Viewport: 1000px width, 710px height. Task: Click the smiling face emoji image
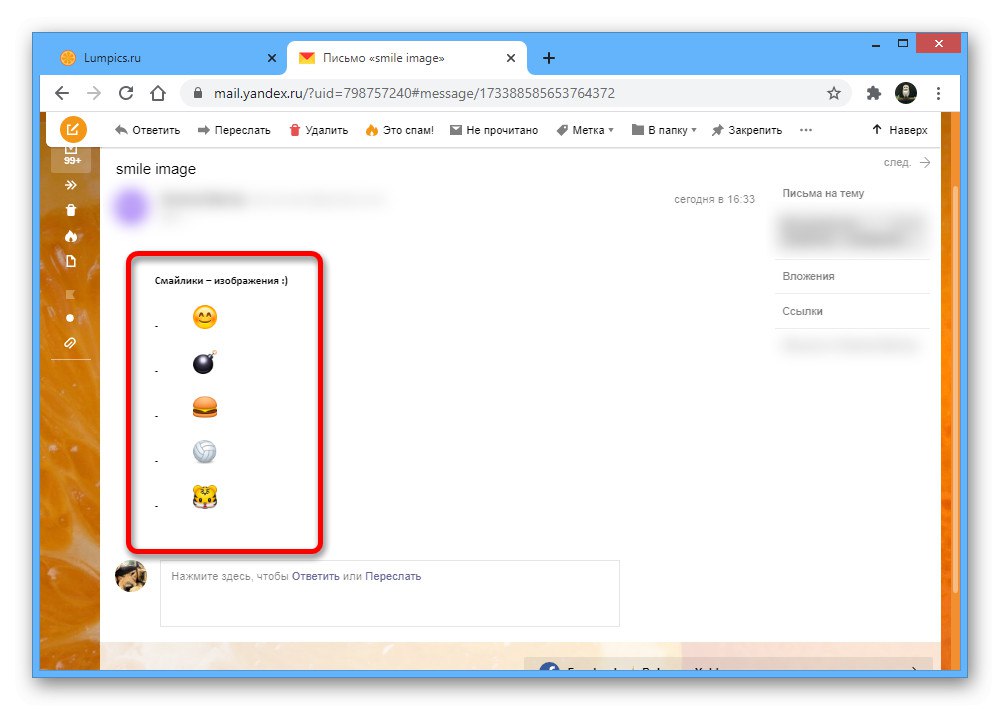point(205,317)
